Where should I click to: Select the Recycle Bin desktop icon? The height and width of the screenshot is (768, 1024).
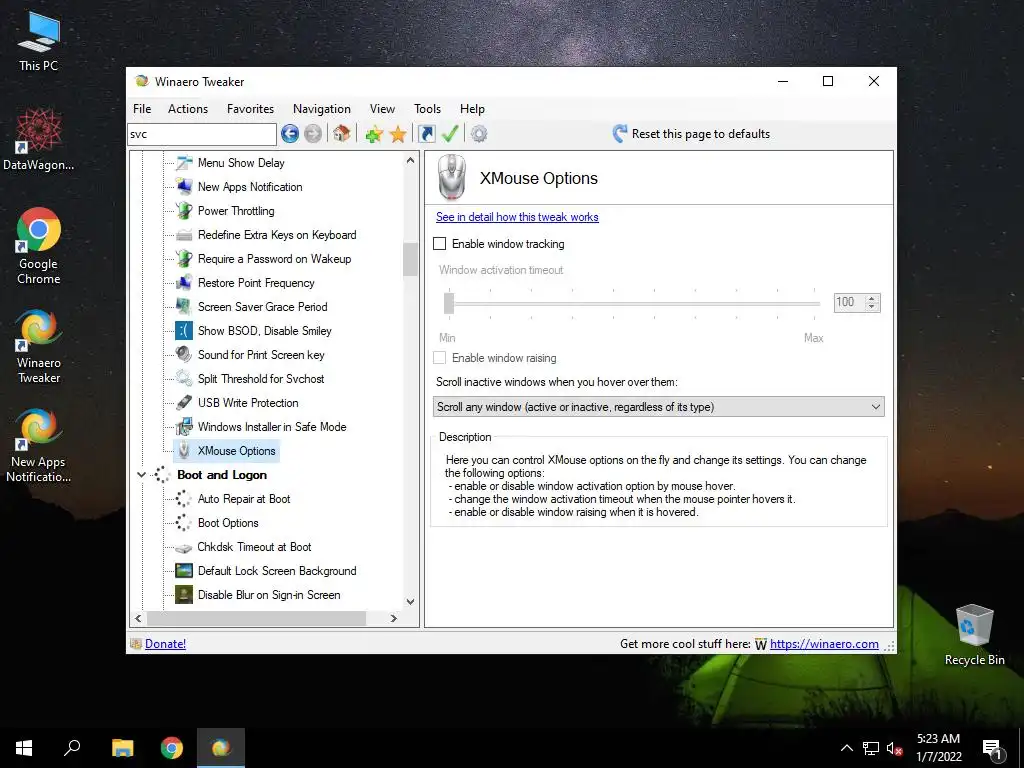pos(974,635)
